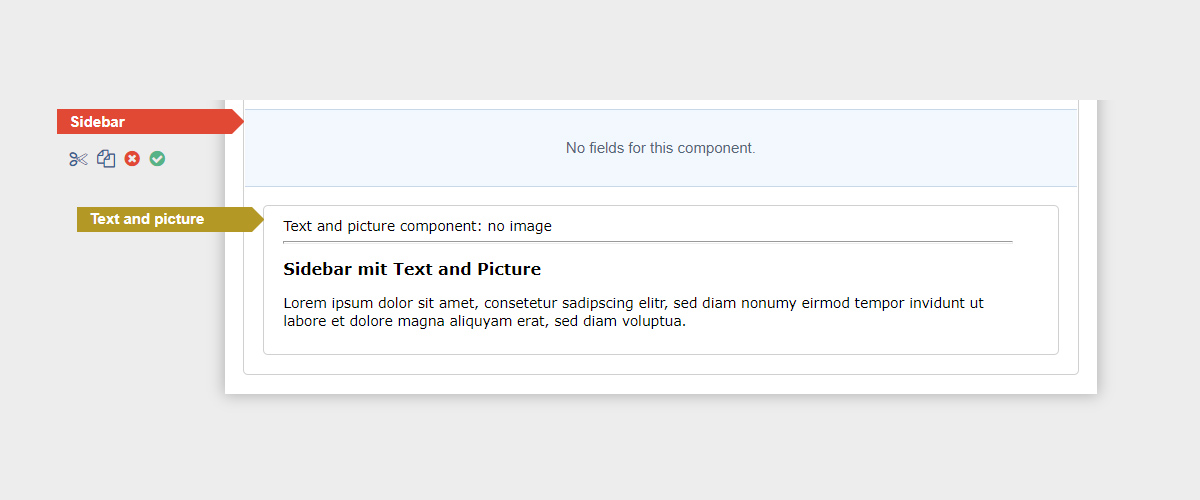Click the Lorem ipsum paragraph's first line
1200x500 pixels.
click(x=633, y=303)
